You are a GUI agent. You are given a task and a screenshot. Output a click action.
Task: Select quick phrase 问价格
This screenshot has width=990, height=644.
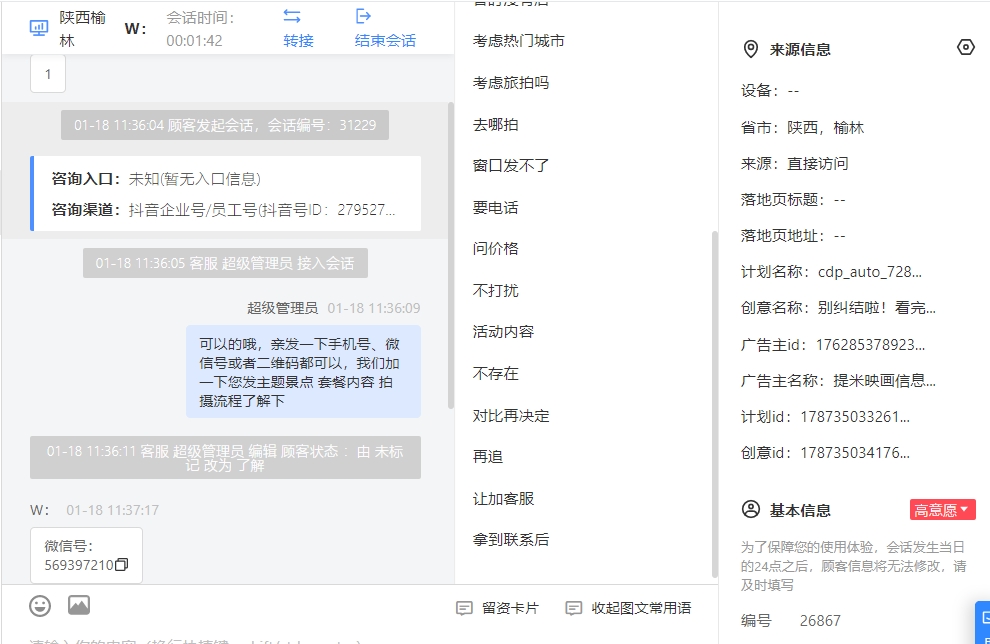(496, 249)
